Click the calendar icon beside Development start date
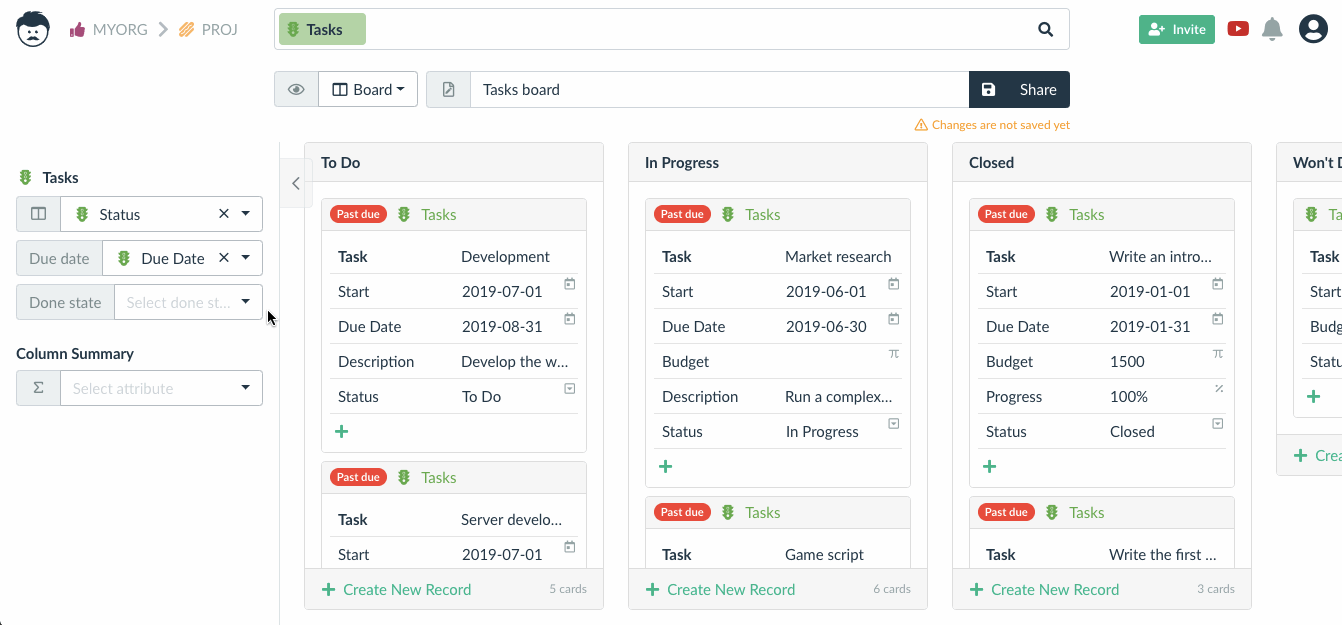Viewport: 1342px width, 625px height. 569,285
